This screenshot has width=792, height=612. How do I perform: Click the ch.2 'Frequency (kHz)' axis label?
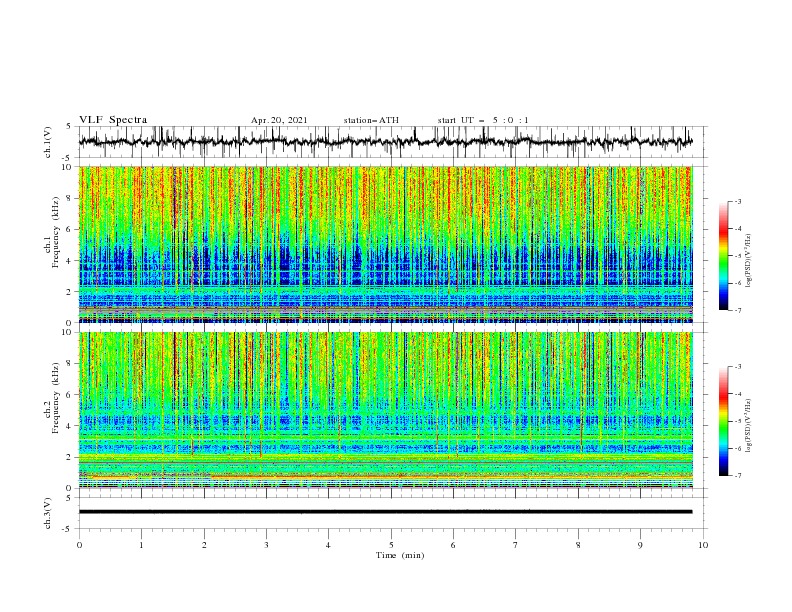click(x=55, y=397)
